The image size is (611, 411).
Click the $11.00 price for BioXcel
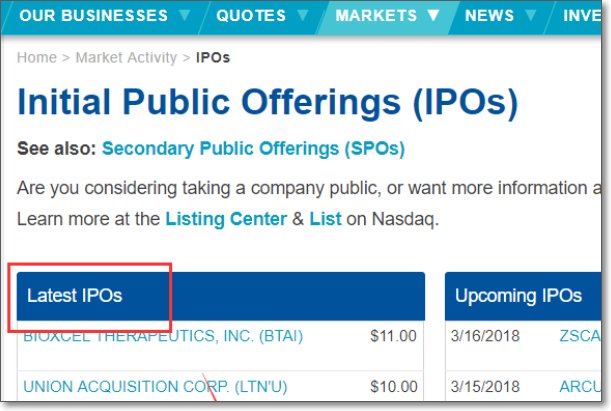coord(393,335)
